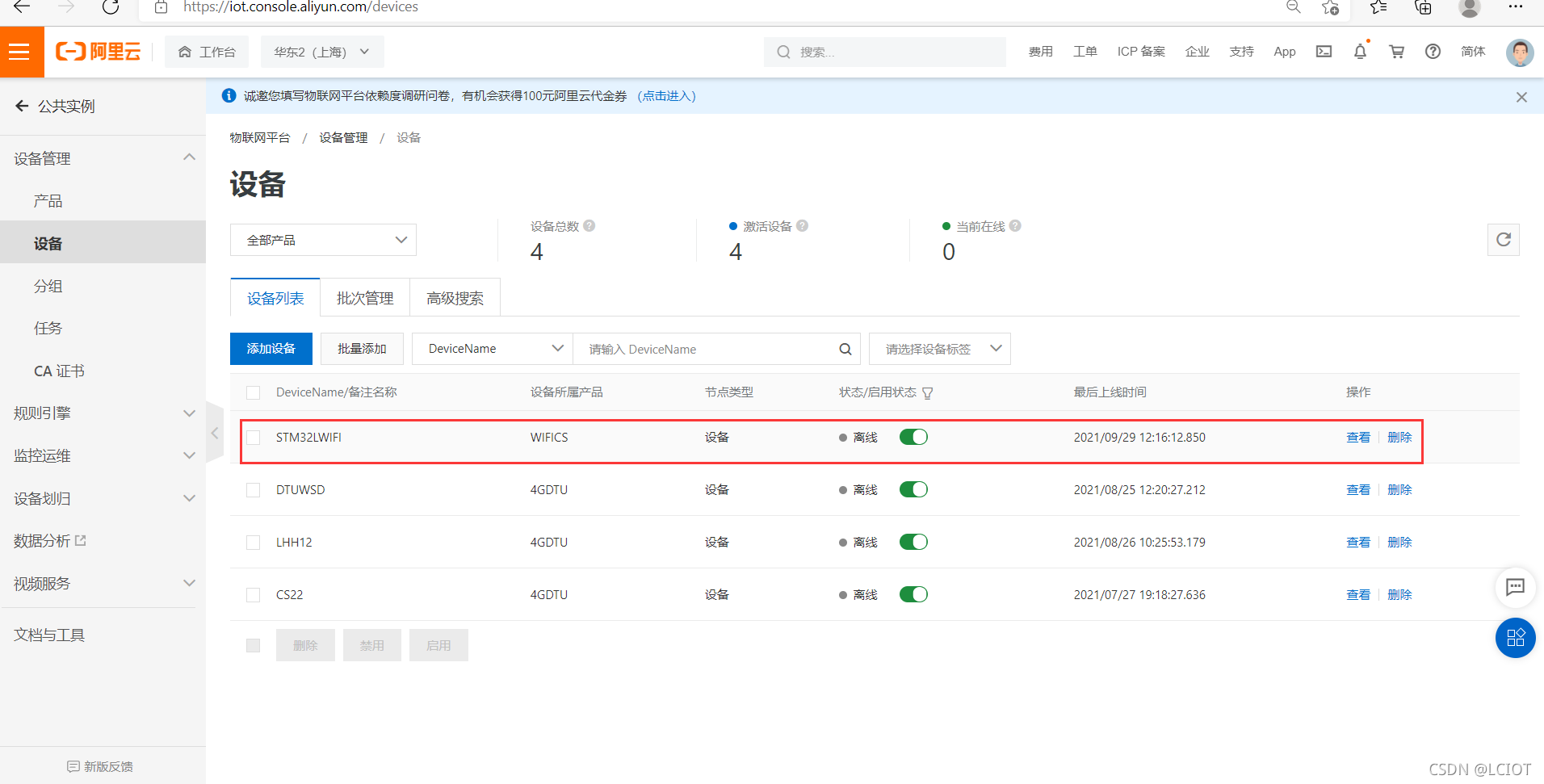The width and height of the screenshot is (1544, 784).
Task: Open 数据分析 external link in sidebar
Action: pyautogui.click(x=50, y=541)
